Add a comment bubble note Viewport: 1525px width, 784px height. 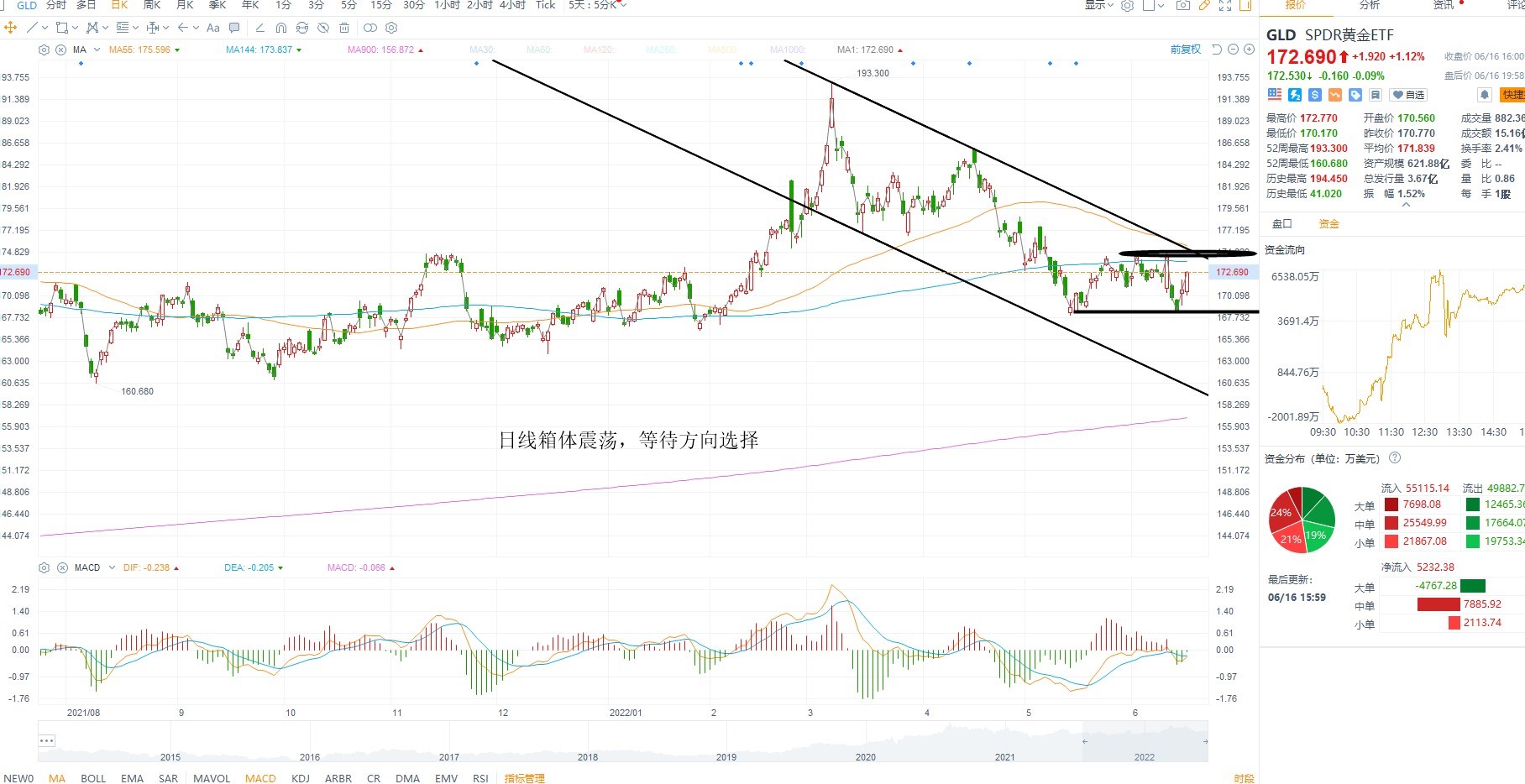(234, 28)
